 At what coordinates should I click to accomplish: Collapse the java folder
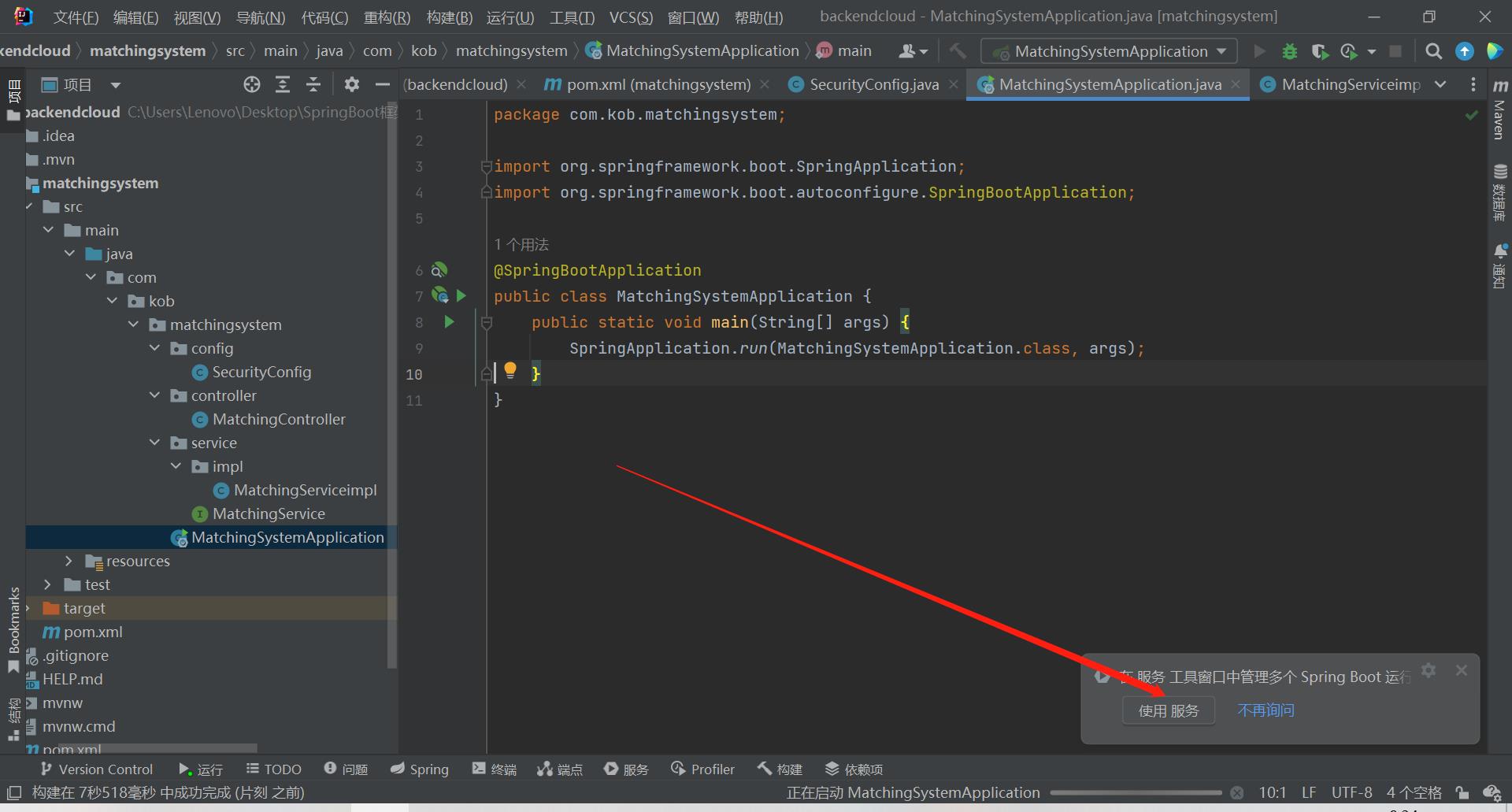pyautogui.click(x=70, y=254)
